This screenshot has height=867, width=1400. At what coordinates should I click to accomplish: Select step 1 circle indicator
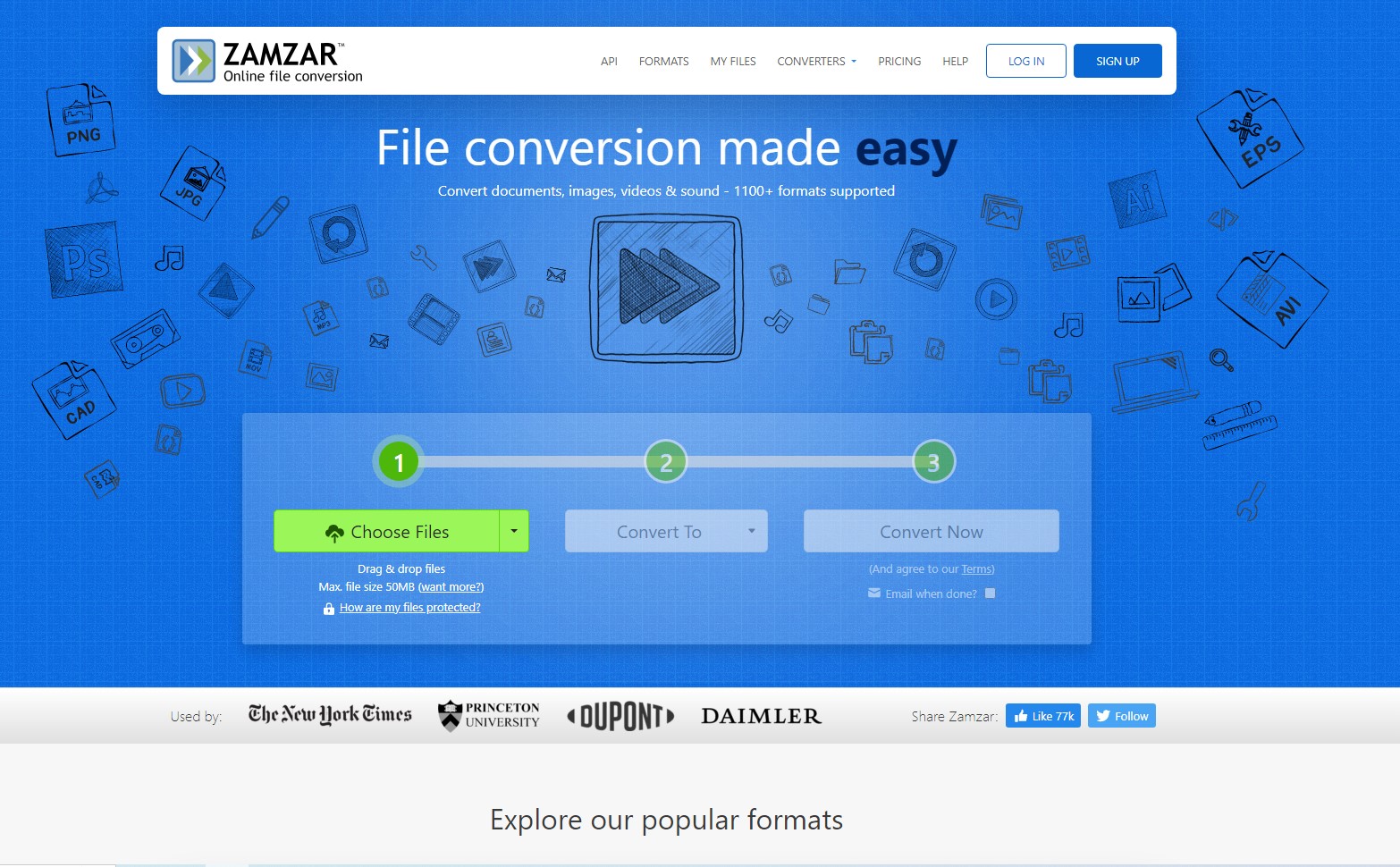coord(399,462)
